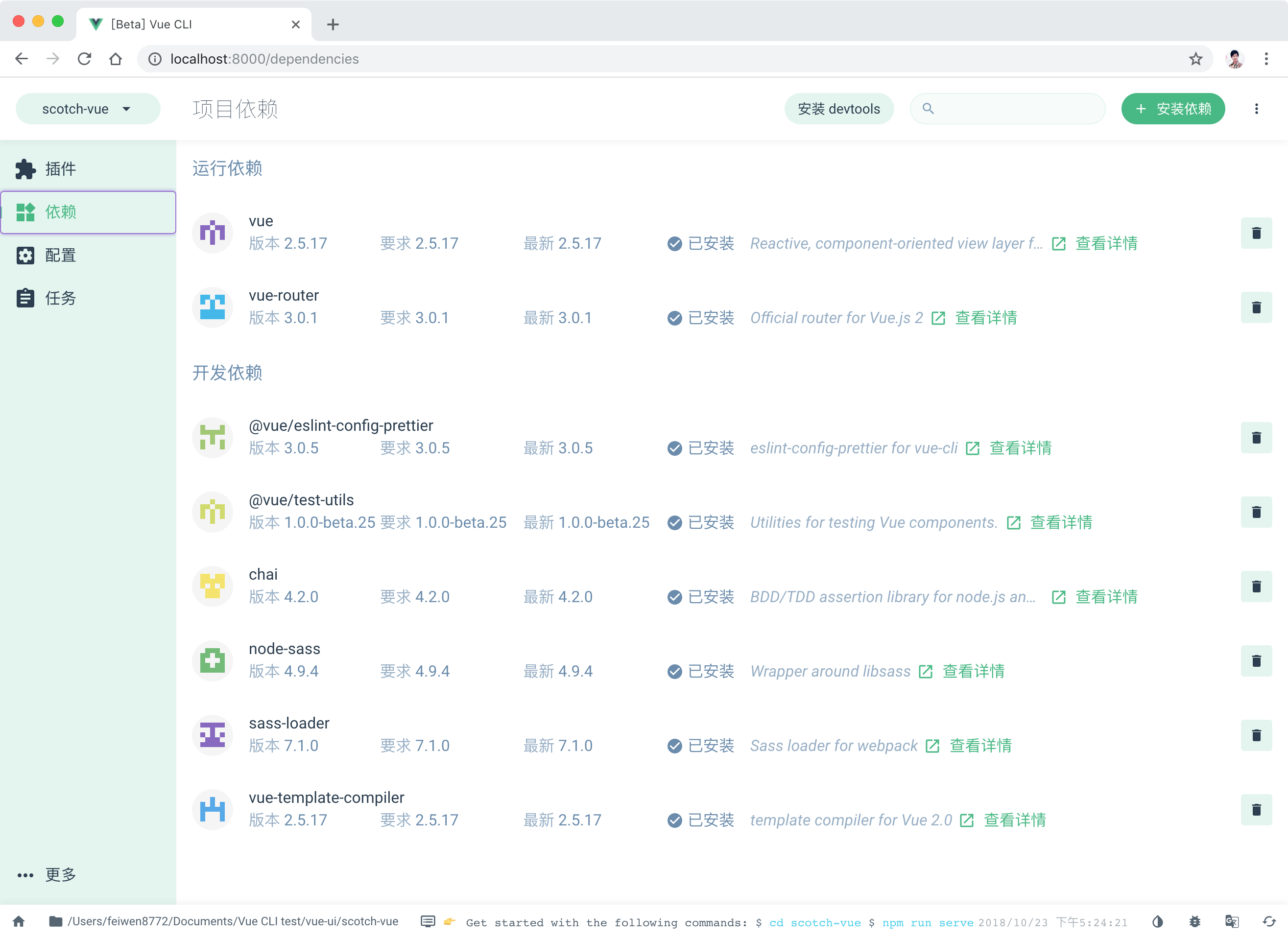
Task: Click the 安装依赖 install dependency button
Action: point(1173,109)
